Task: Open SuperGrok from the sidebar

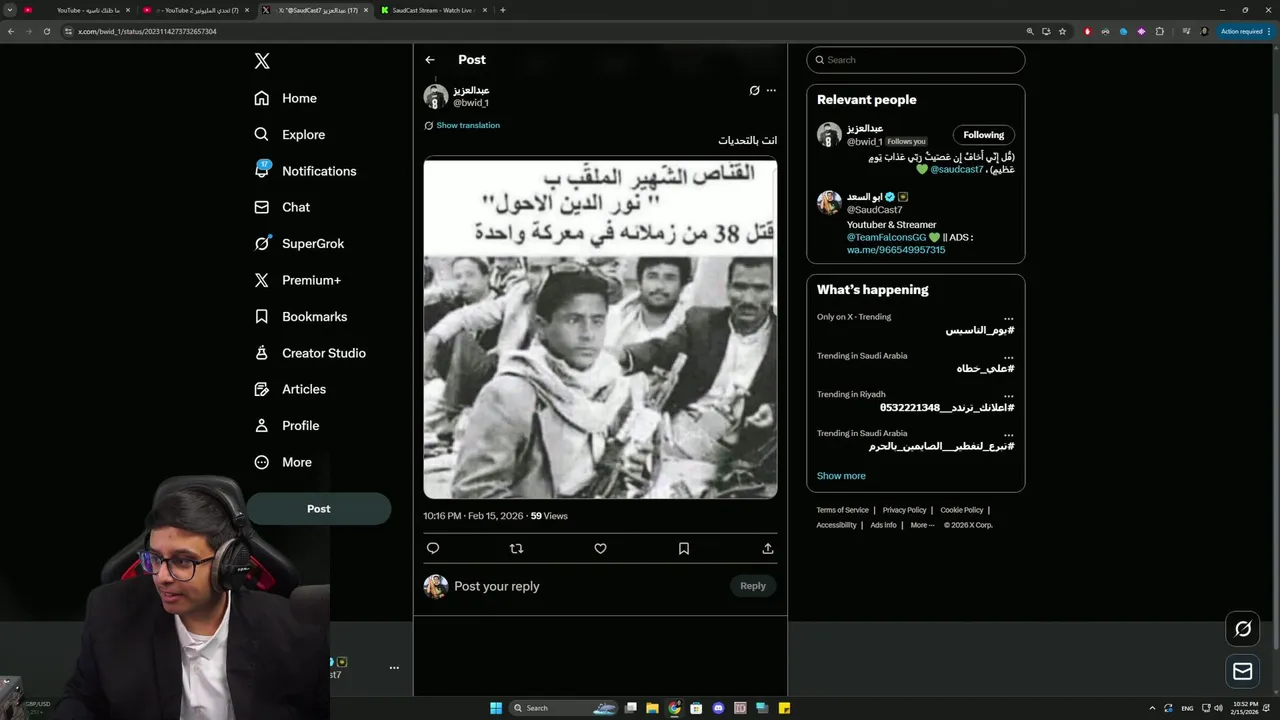Action: (x=299, y=243)
